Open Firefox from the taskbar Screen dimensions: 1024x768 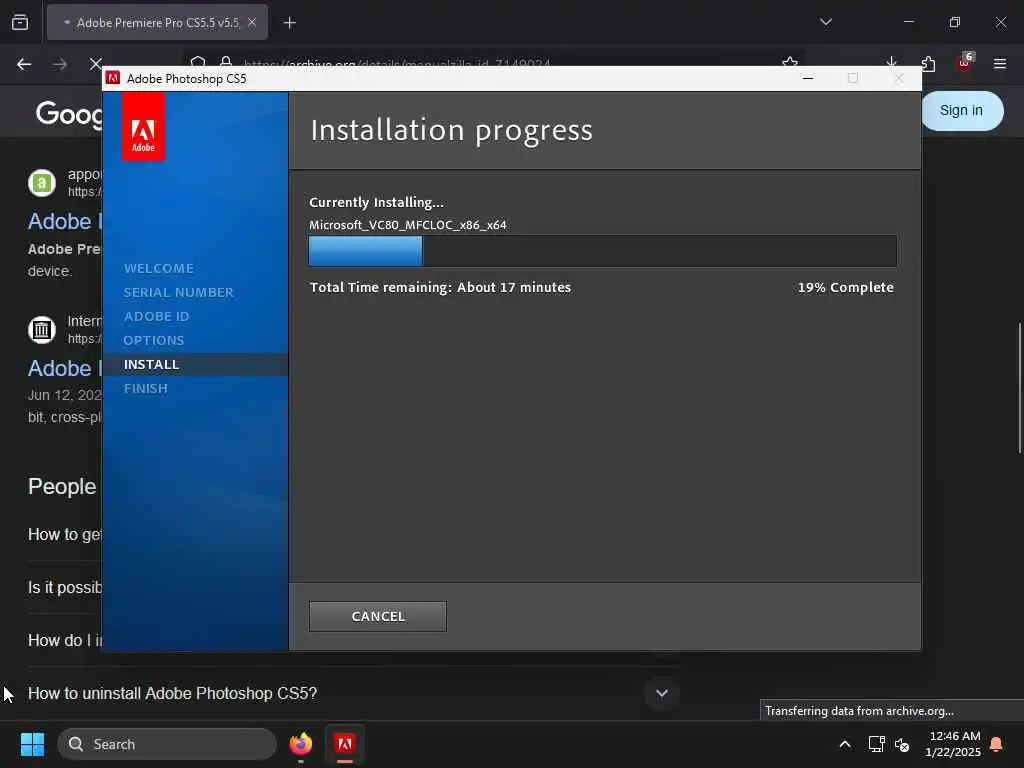[x=301, y=744]
